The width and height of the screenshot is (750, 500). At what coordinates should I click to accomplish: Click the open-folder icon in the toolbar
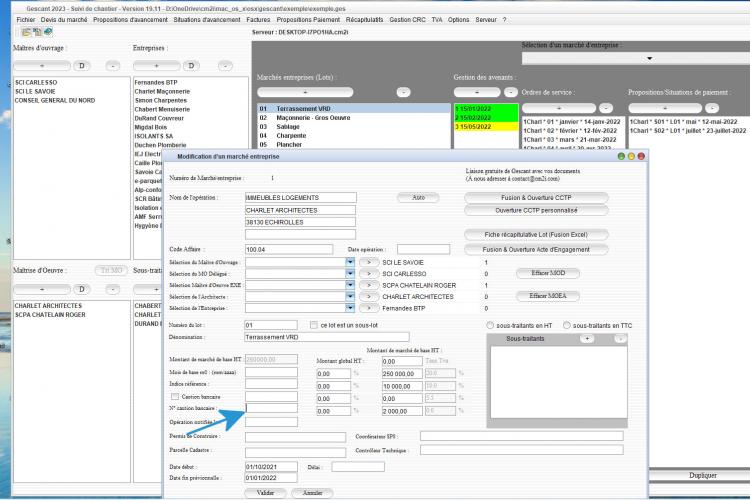pos(26,32)
